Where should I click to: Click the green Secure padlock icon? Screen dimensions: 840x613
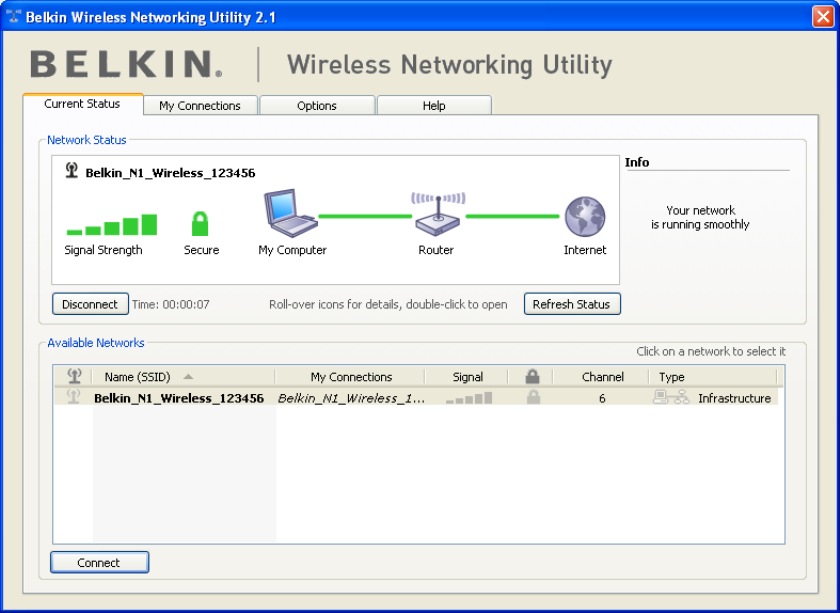(200, 223)
